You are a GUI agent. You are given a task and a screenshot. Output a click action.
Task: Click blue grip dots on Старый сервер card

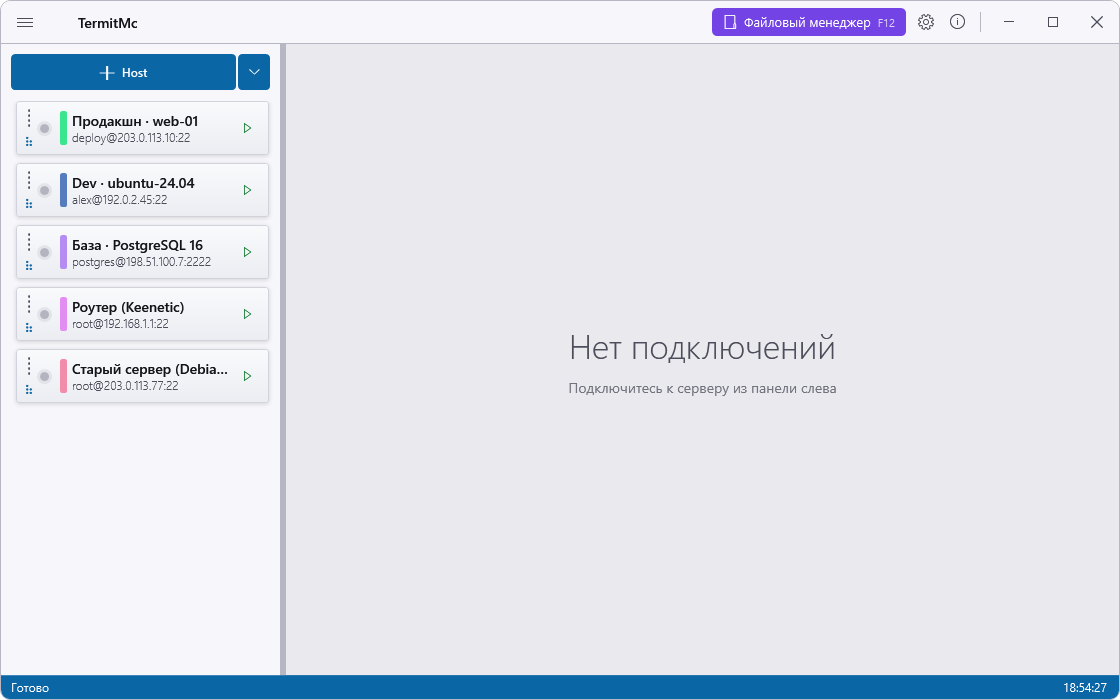[29, 389]
